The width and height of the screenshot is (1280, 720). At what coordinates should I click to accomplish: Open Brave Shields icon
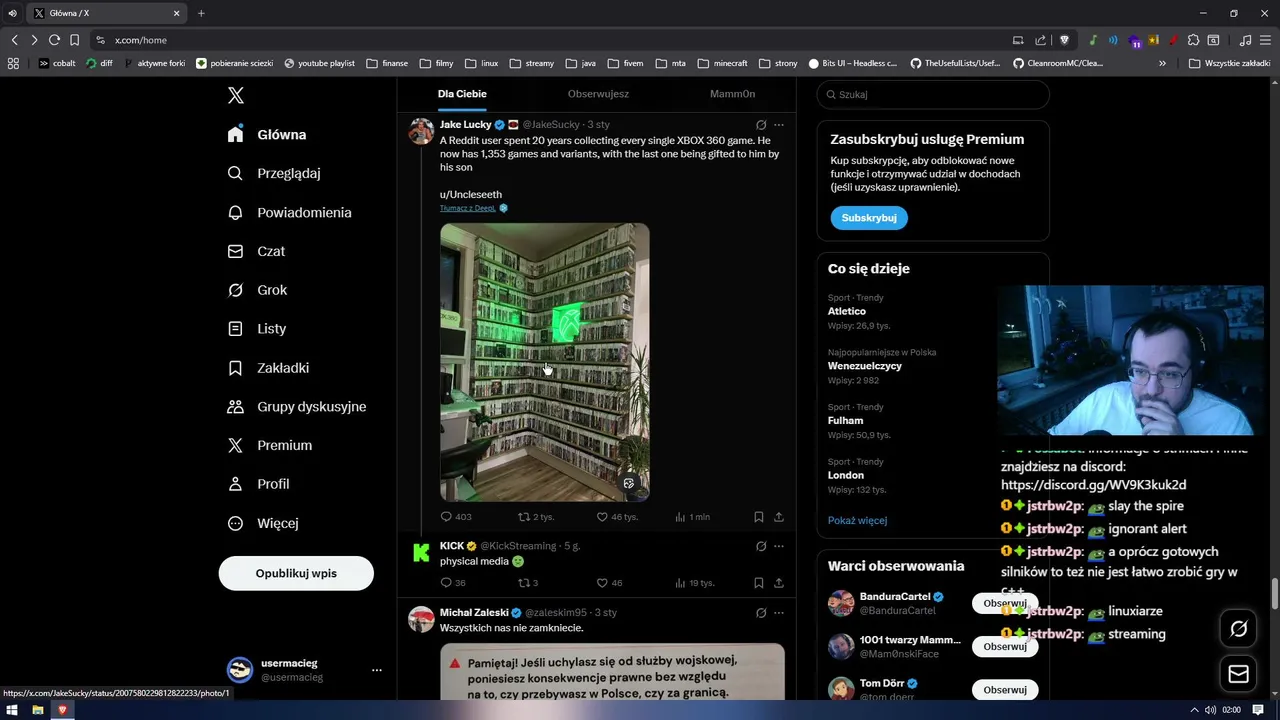(1064, 40)
